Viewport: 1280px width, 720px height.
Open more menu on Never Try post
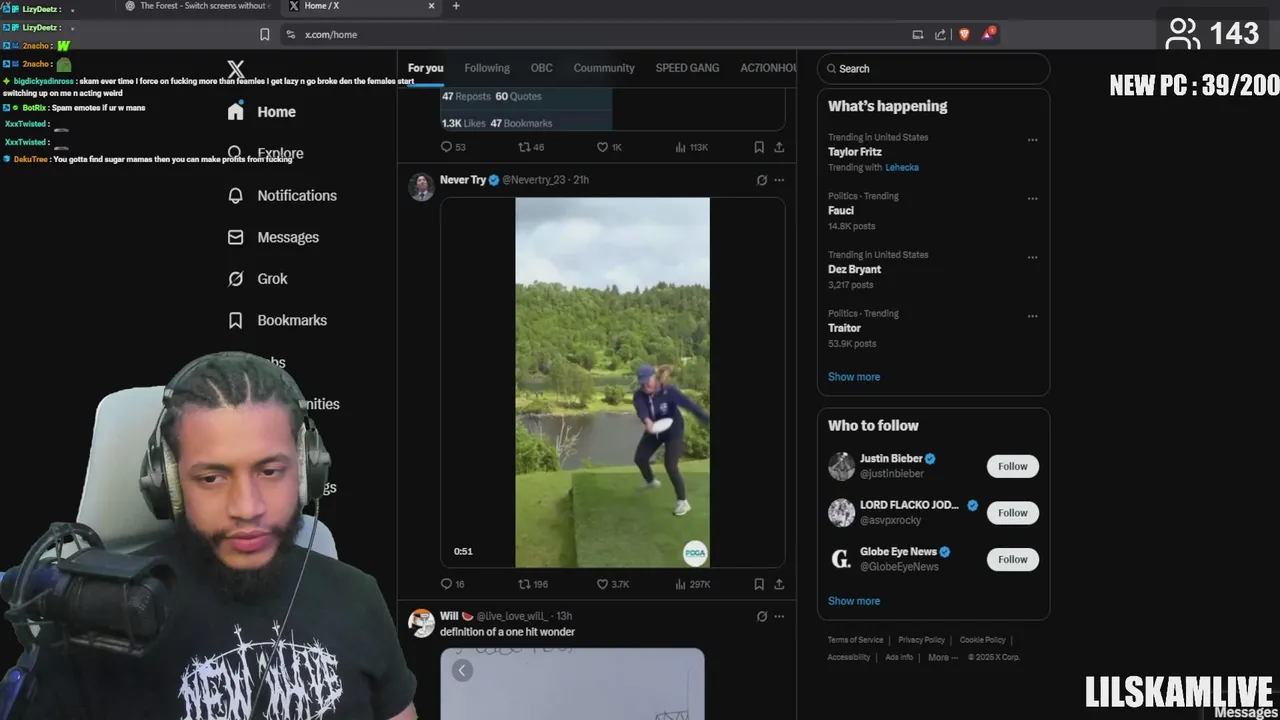tap(779, 180)
